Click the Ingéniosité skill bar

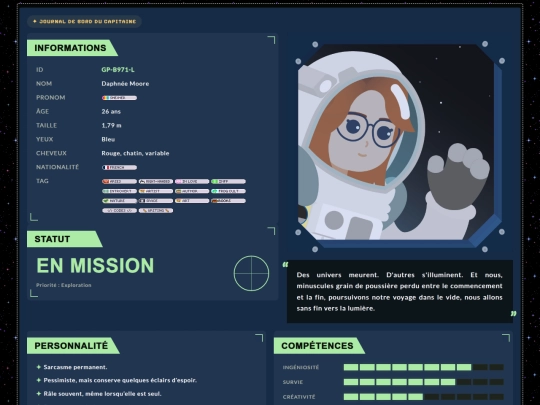click(x=424, y=367)
